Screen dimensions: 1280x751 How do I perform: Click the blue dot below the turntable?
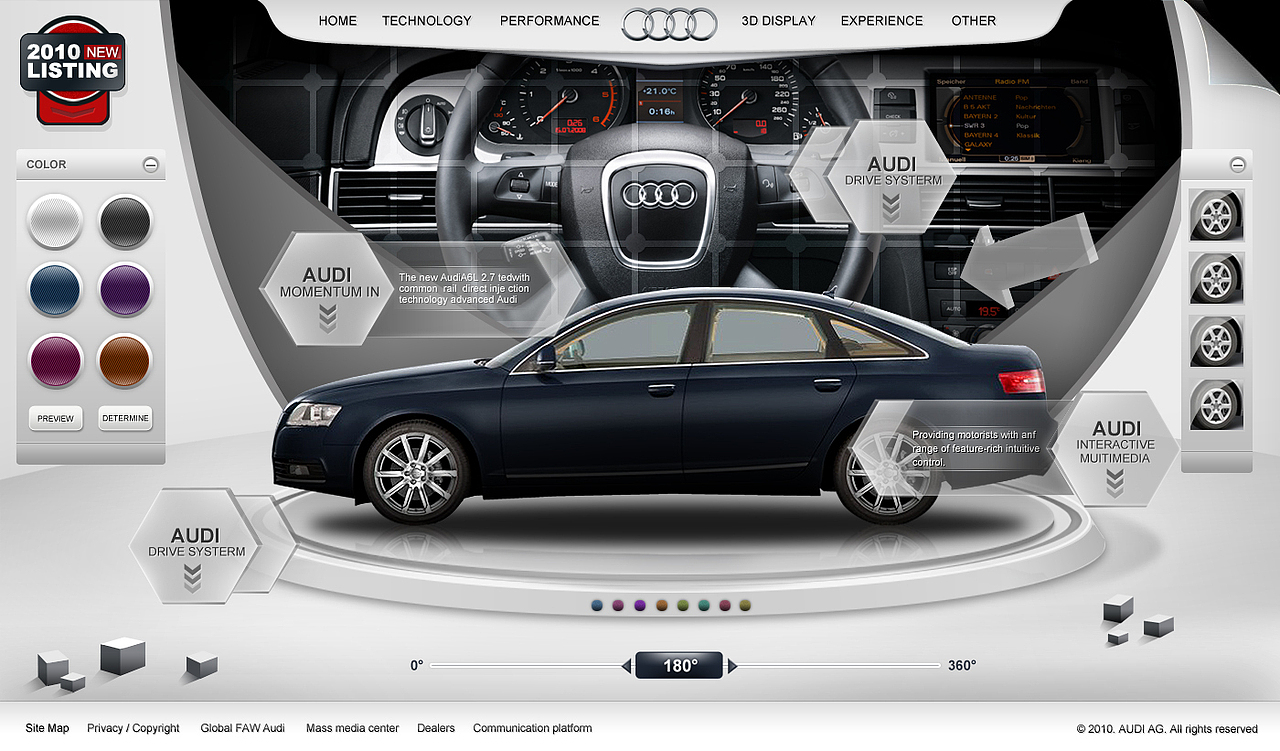coord(597,605)
